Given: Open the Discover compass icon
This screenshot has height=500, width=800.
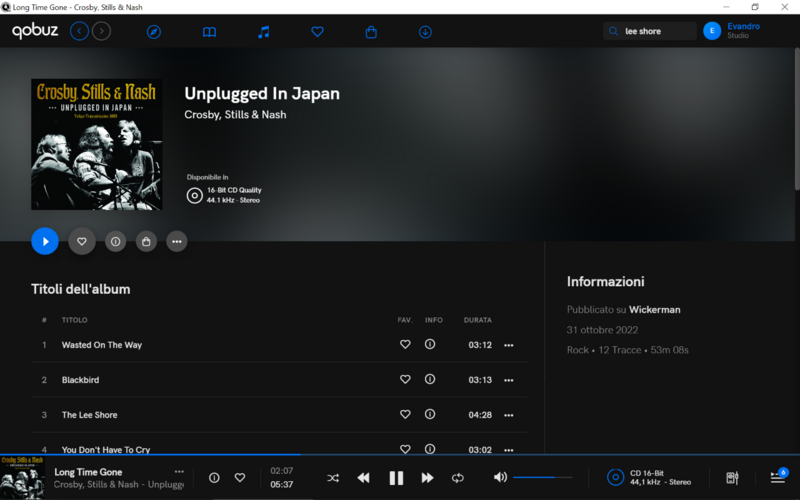Looking at the screenshot, I should pyautogui.click(x=154, y=32).
